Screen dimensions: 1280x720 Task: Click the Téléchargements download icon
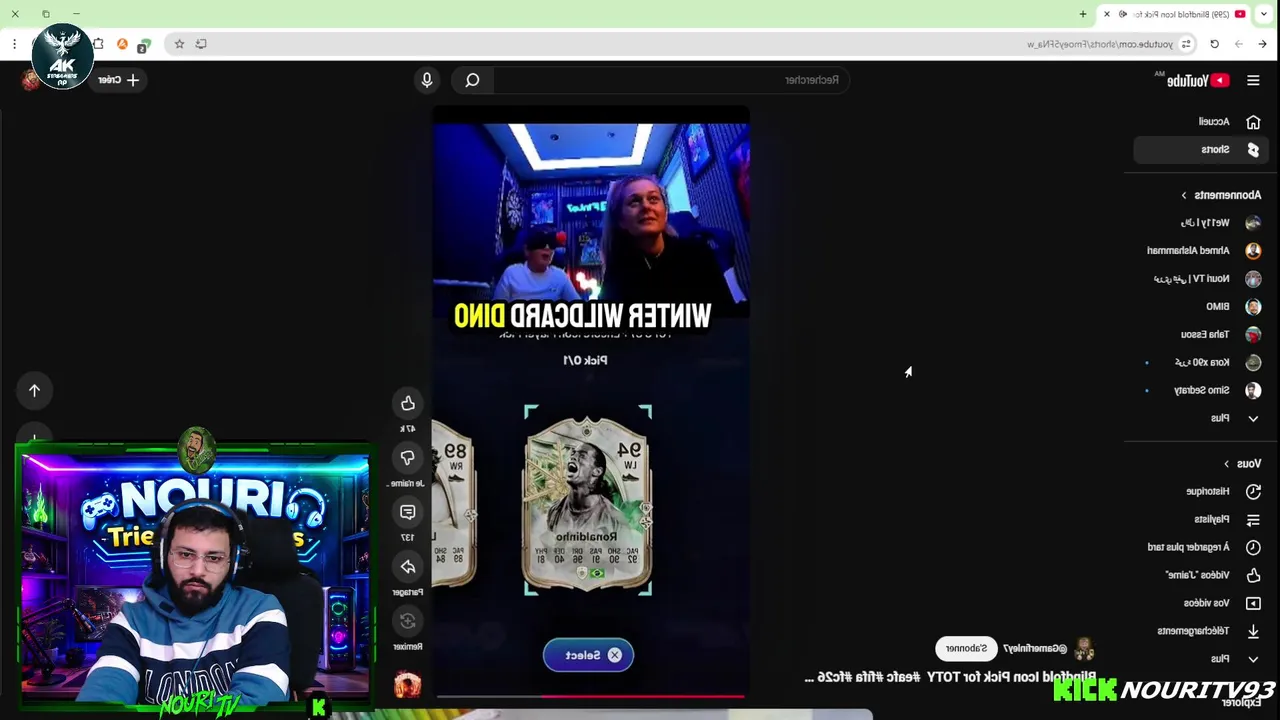[1253, 631]
